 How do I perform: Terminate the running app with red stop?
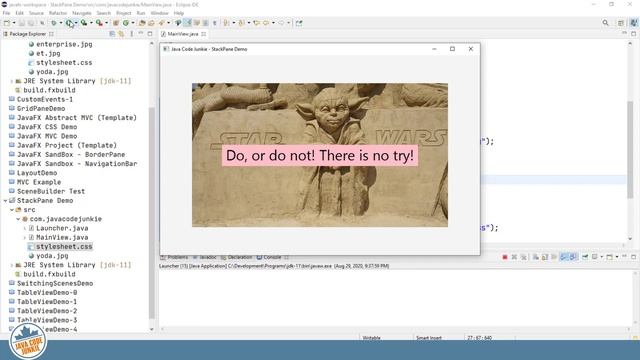coord(505,257)
